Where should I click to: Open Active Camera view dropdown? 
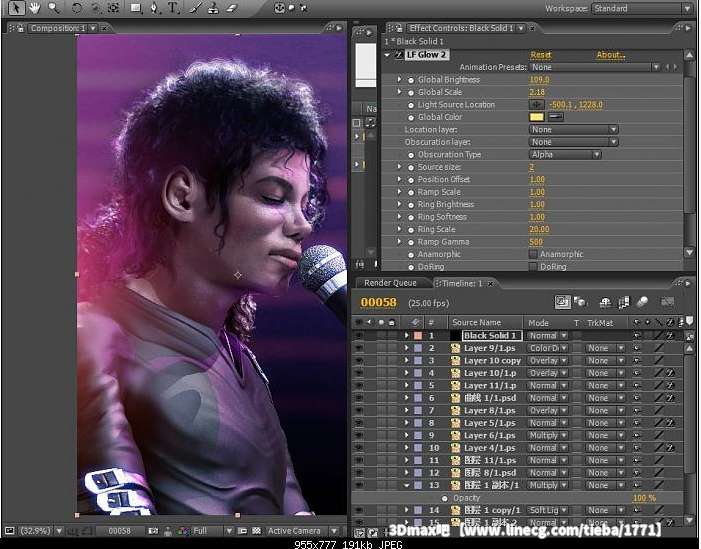(302, 531)
